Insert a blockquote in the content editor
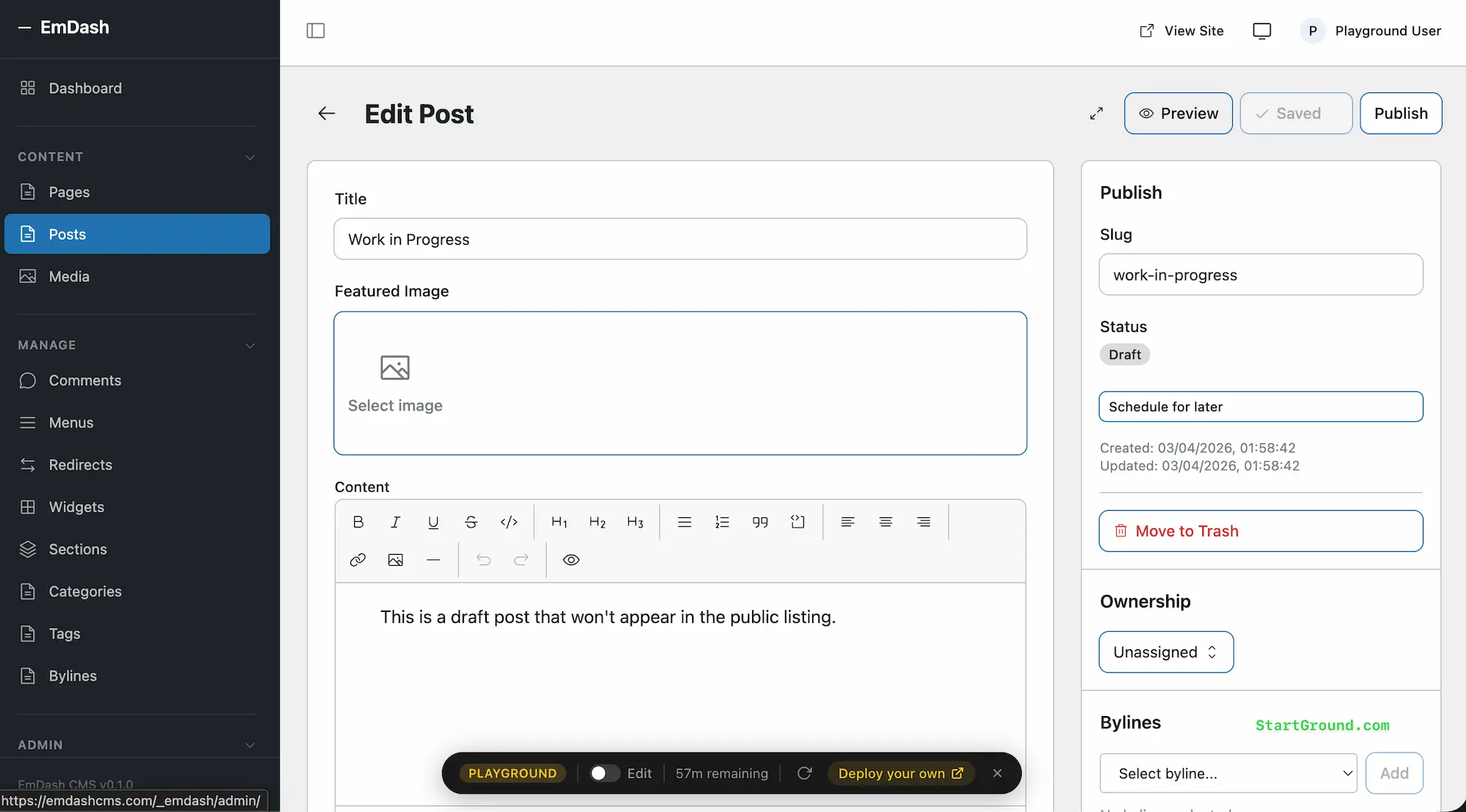1466x812 pixels. 759,522
